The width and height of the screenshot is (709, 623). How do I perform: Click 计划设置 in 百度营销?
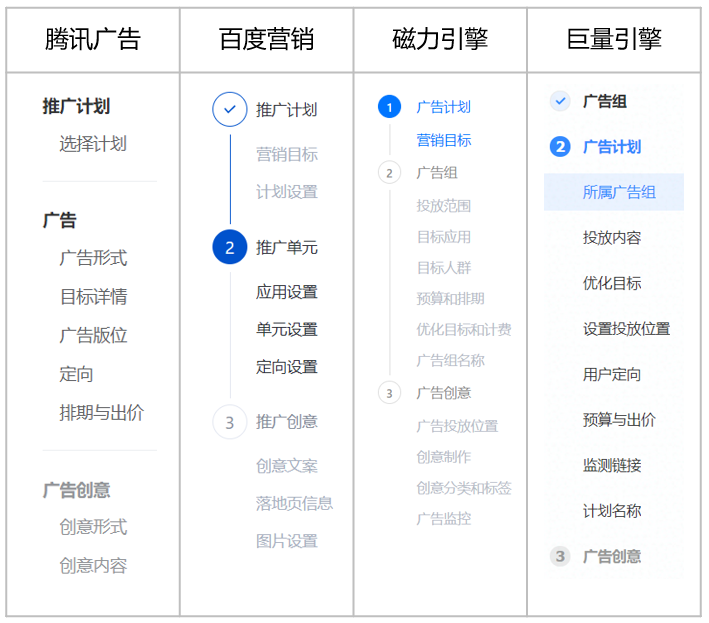point(287,192)
